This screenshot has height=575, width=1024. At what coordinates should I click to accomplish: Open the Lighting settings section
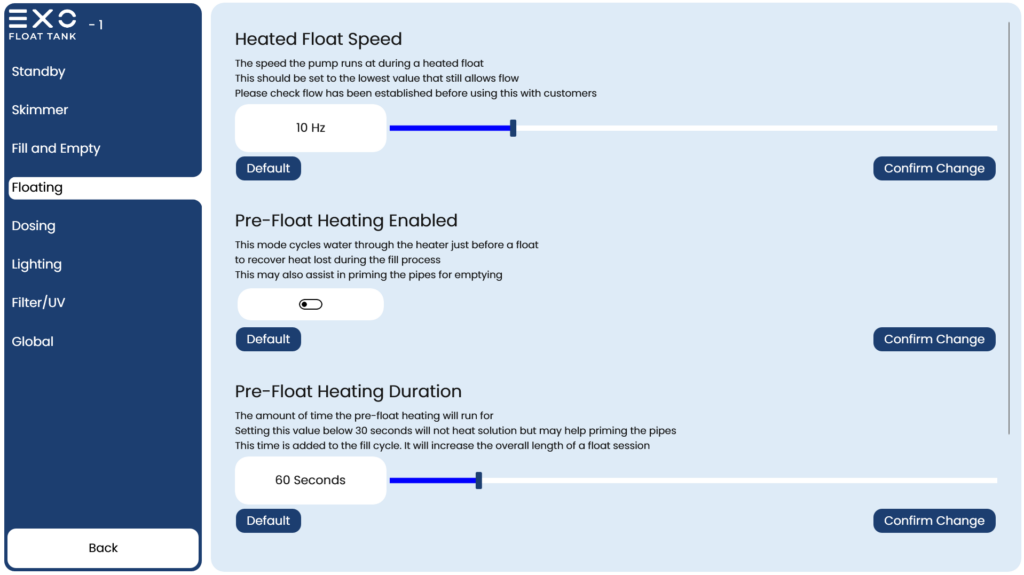[x=37, y=264]
